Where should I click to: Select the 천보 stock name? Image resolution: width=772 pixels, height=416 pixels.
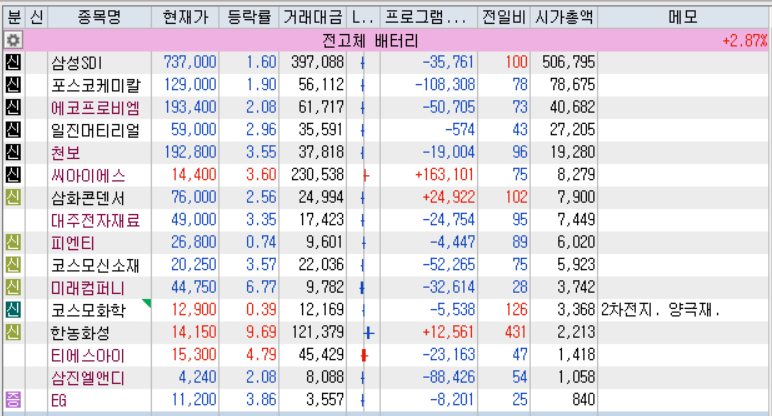pyautogui.click(x=65, y=153)
